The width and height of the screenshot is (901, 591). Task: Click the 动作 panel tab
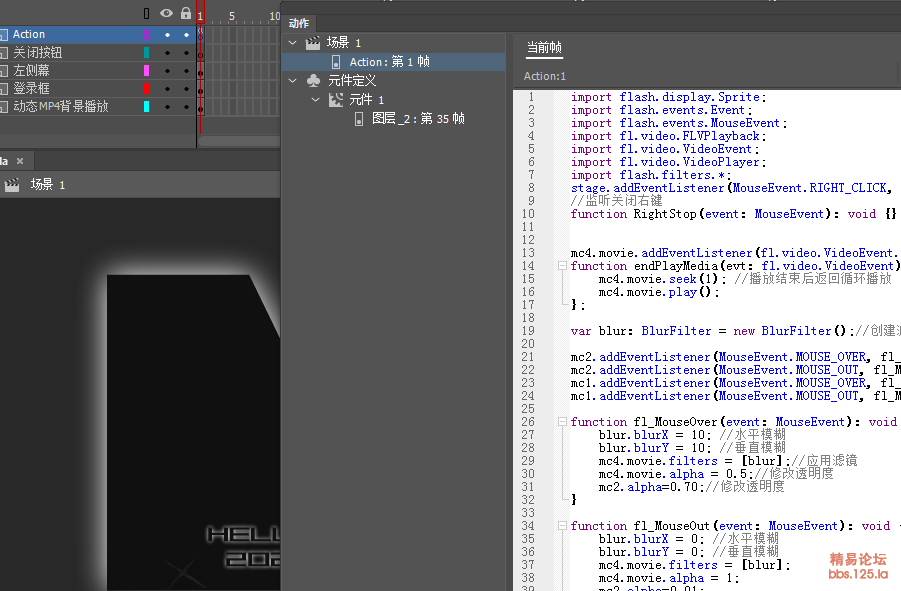point(299,23)
